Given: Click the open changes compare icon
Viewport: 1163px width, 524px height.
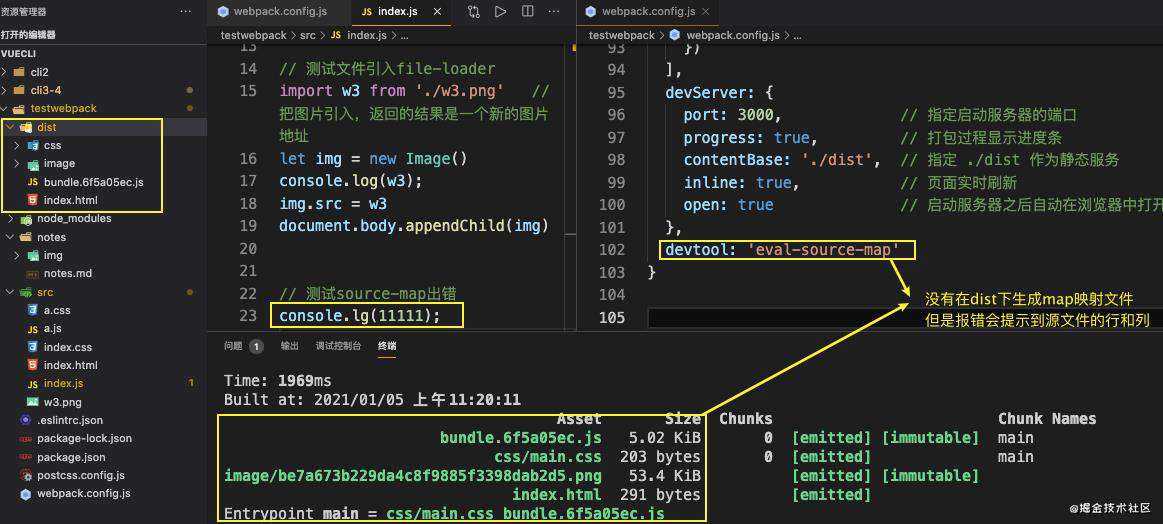Looking at the screenshot, I should (474, 11).
